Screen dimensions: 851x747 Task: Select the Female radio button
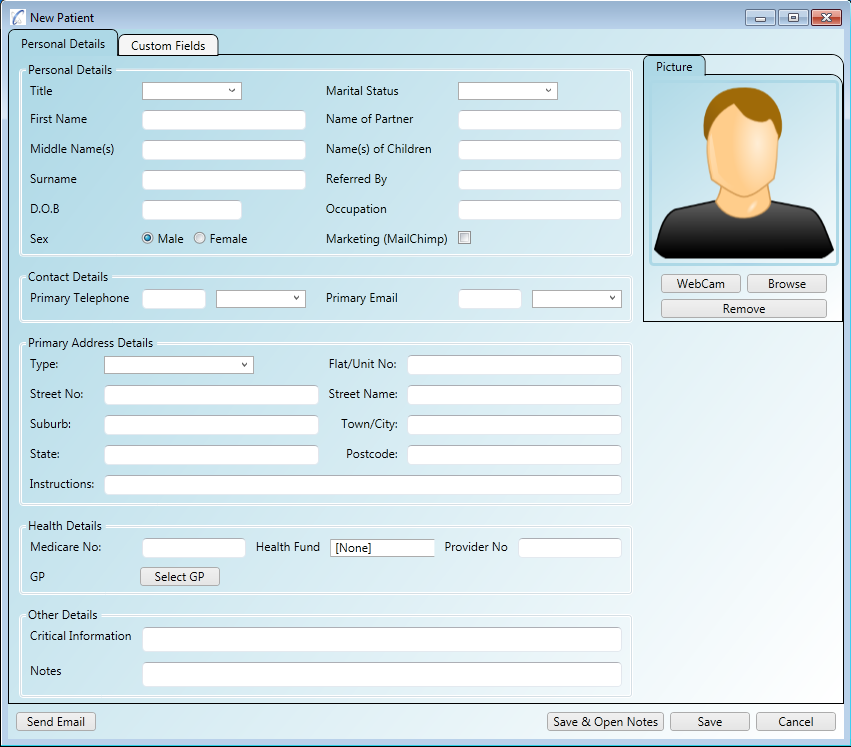click(x=200, y=239)
